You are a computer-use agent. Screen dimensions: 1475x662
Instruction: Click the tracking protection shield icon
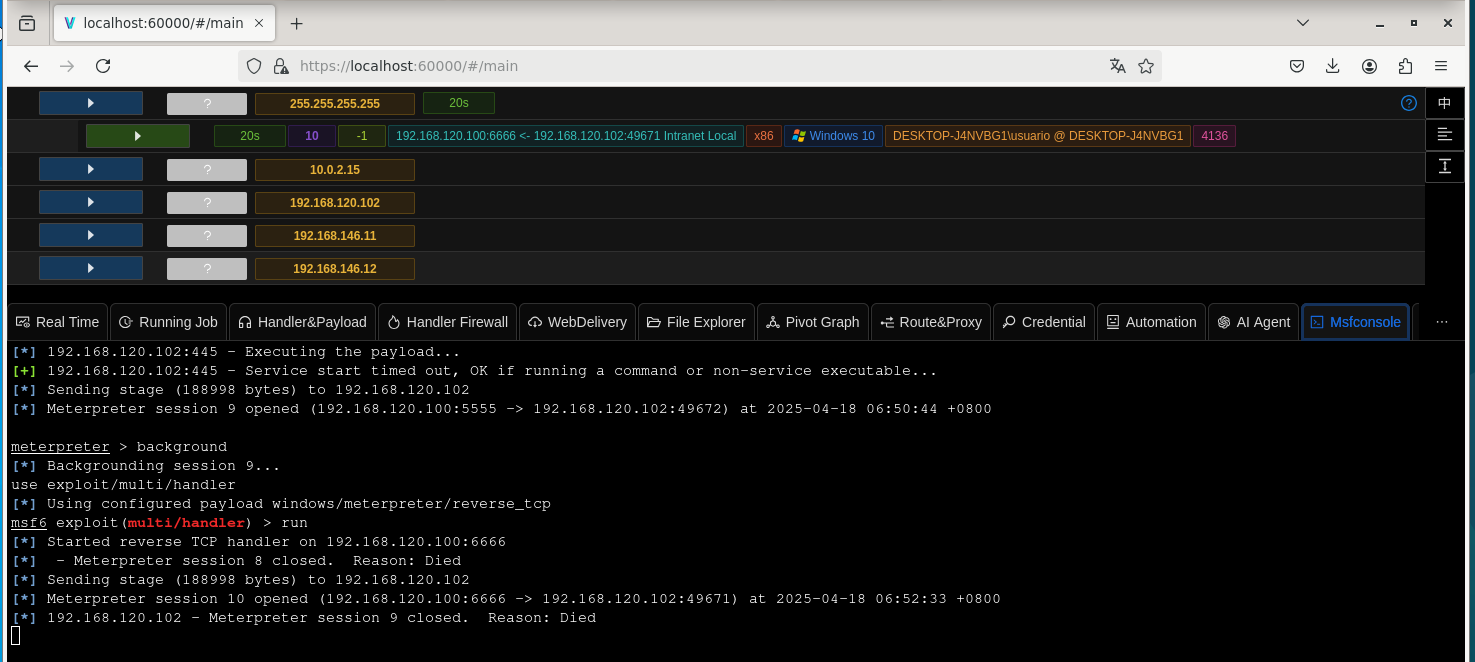(254, 66)
